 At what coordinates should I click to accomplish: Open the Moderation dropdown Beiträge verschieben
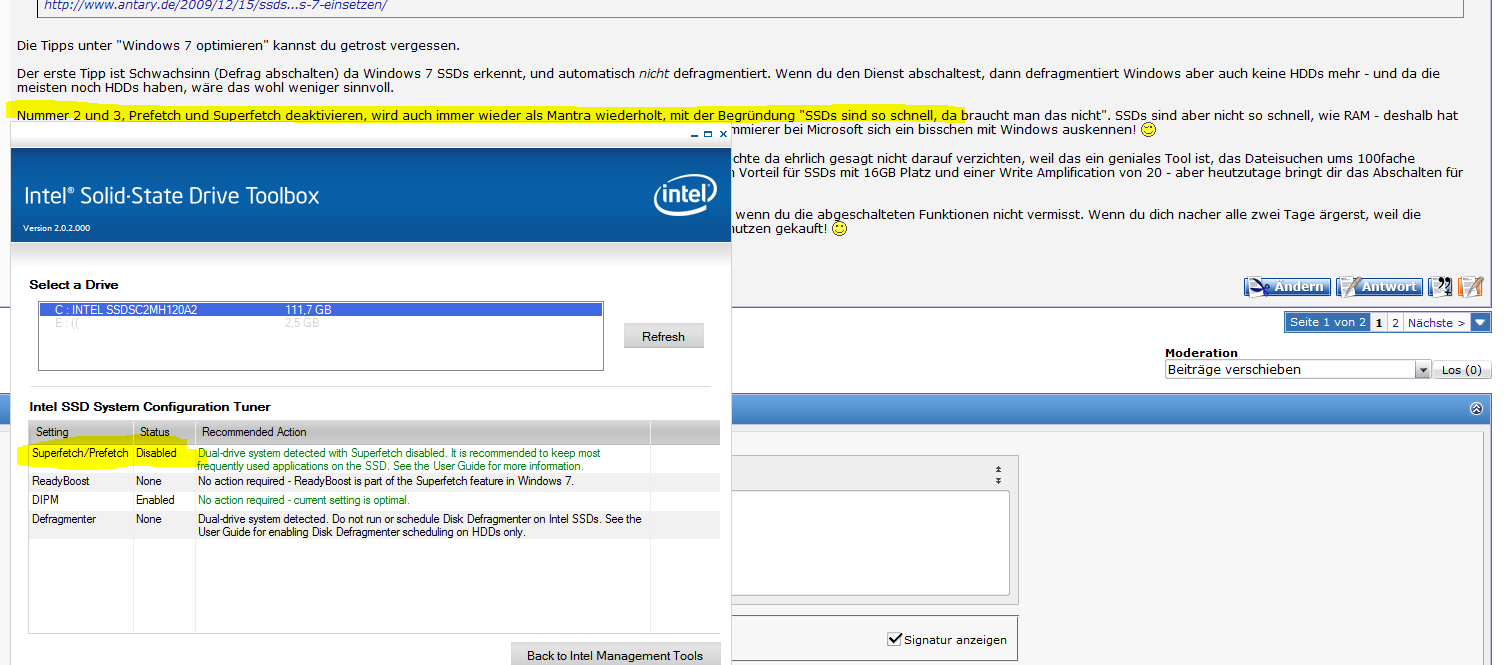pyautogui.click(x=1298, y=370)
